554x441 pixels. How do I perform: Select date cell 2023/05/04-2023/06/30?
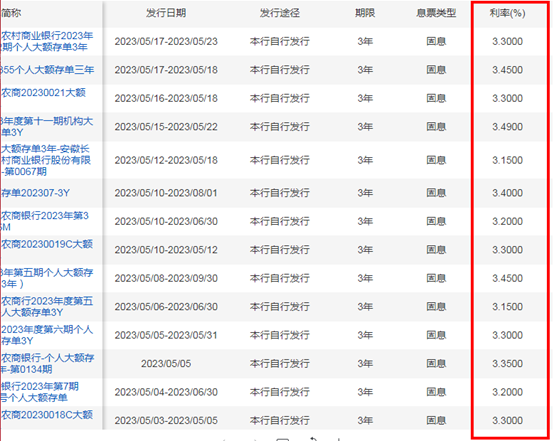click(x=166, y=392)
